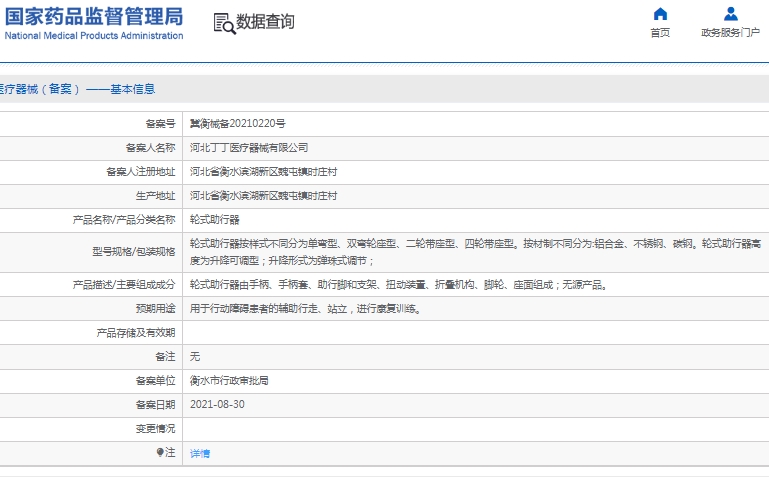This screenshot has height=477, width=769.
Task: Click the 数据查询 magnifier document icon
Action: point(224,24)
